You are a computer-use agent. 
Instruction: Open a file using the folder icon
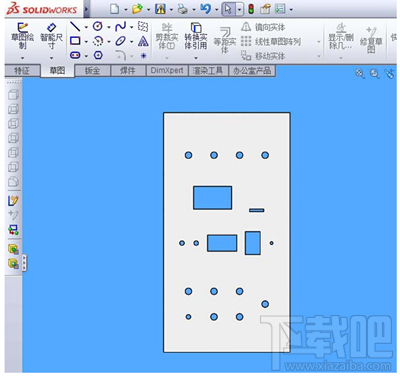click(137, 9)
